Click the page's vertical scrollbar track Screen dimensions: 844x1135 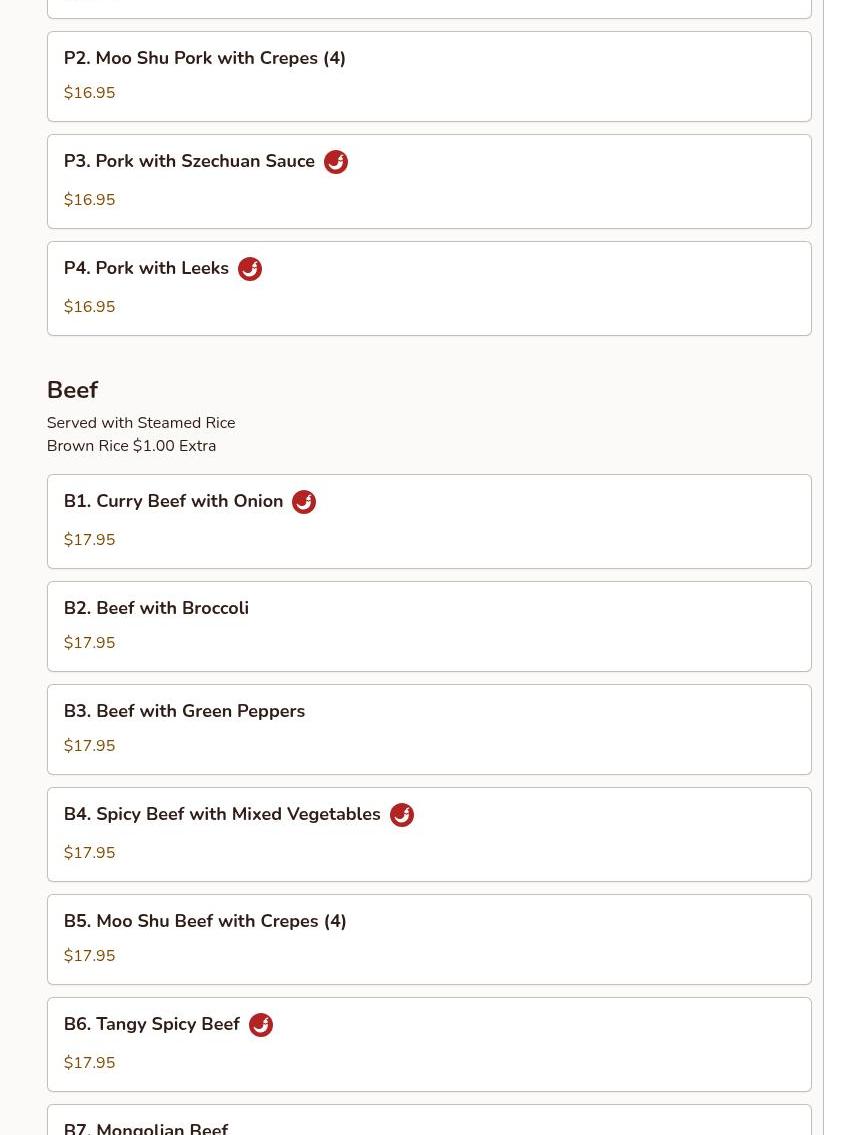(832, 568)
